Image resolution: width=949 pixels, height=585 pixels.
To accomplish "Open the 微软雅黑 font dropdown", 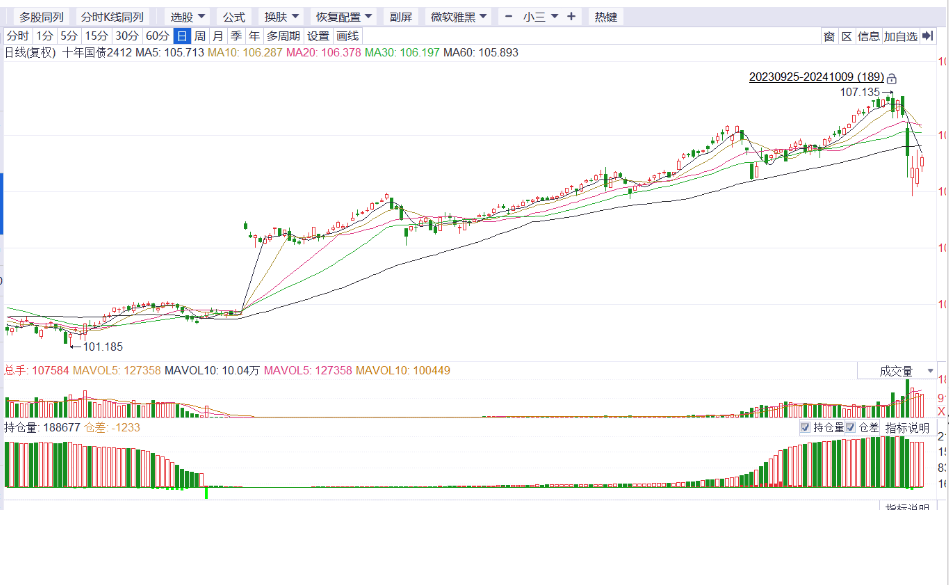I will [459, 17].
